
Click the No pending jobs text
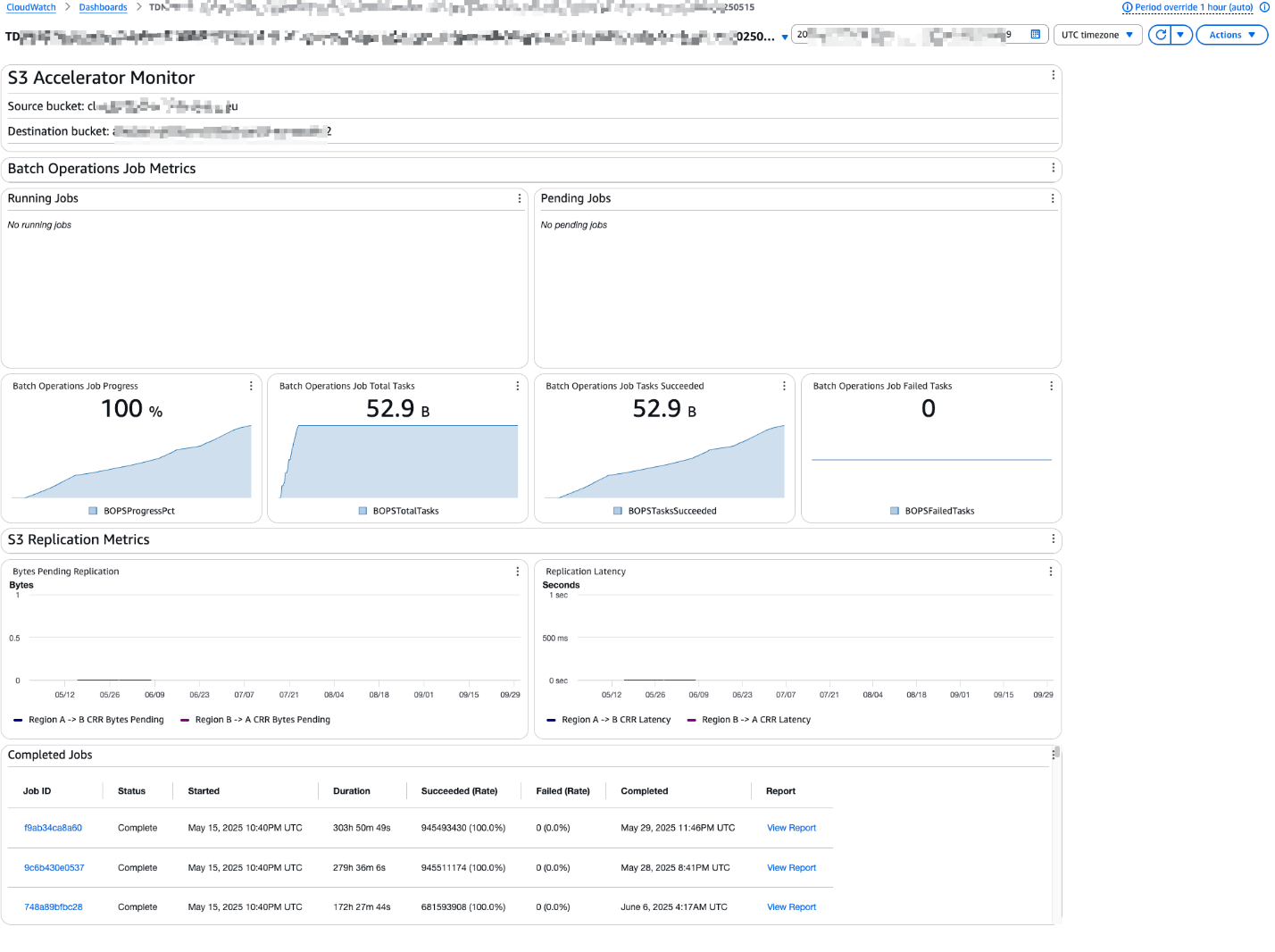[573, 225]
